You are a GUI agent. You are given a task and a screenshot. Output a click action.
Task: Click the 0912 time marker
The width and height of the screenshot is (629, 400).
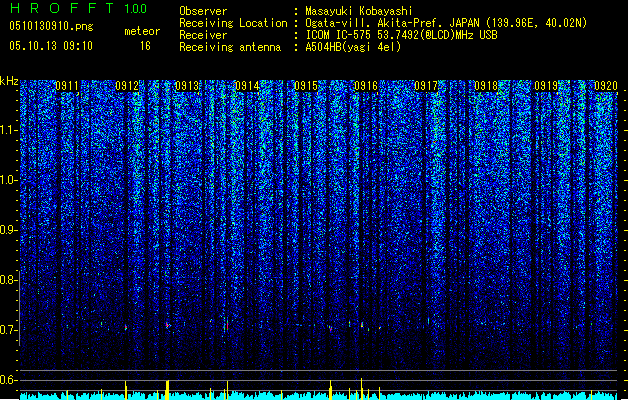point(127,86)
